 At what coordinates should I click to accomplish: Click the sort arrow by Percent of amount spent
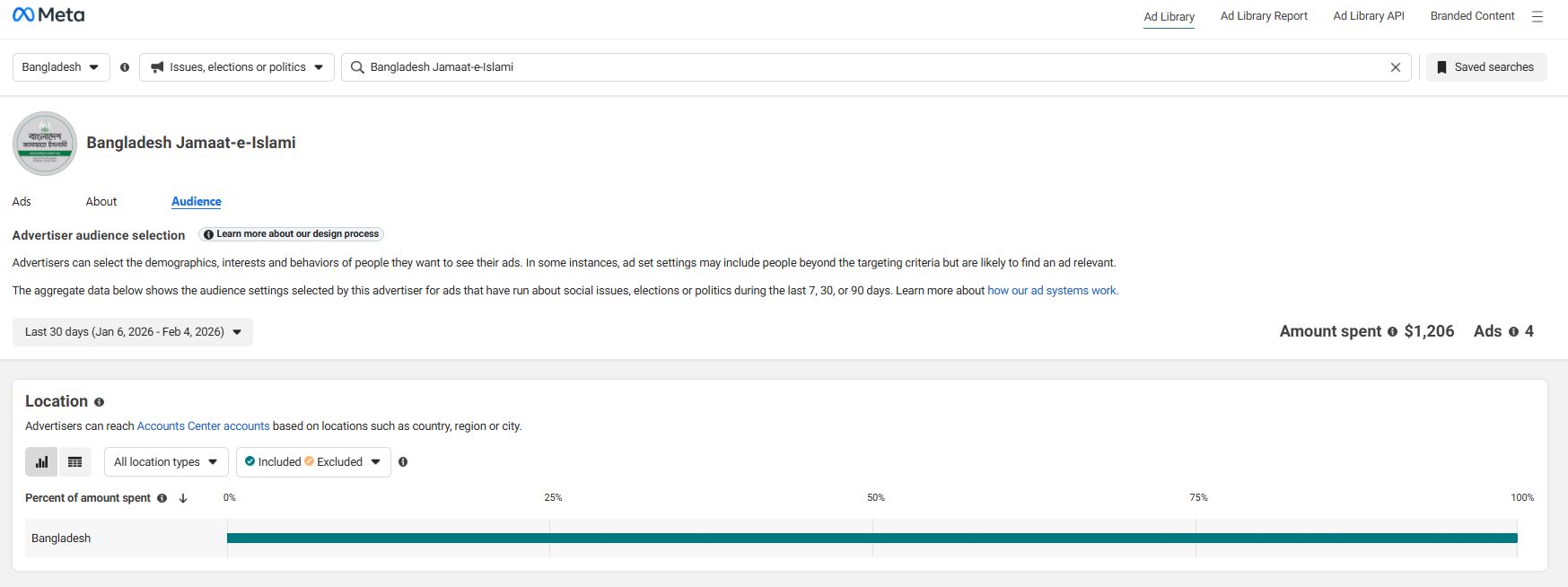183,498
